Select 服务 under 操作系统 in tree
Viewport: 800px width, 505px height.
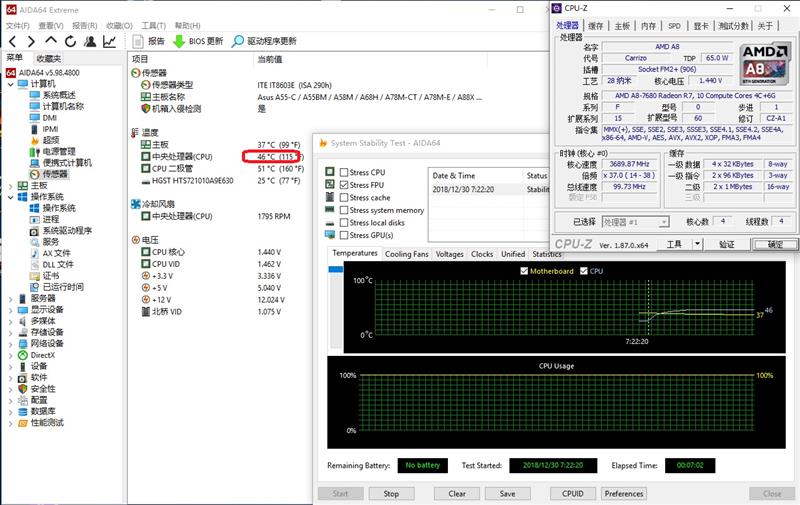tap(51, 241)
